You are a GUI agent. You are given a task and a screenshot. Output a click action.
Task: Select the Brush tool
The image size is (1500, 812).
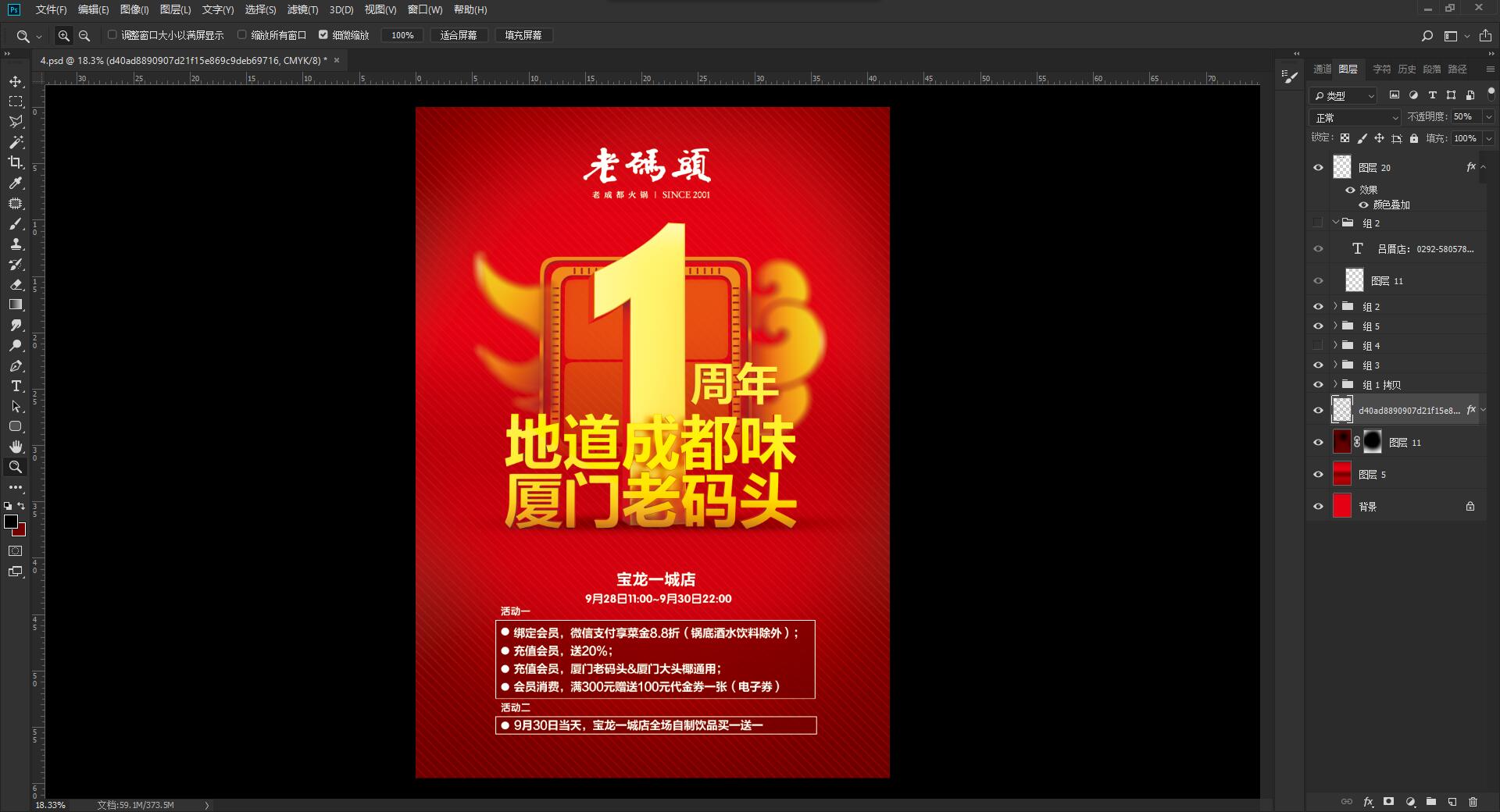coord(16,223)
